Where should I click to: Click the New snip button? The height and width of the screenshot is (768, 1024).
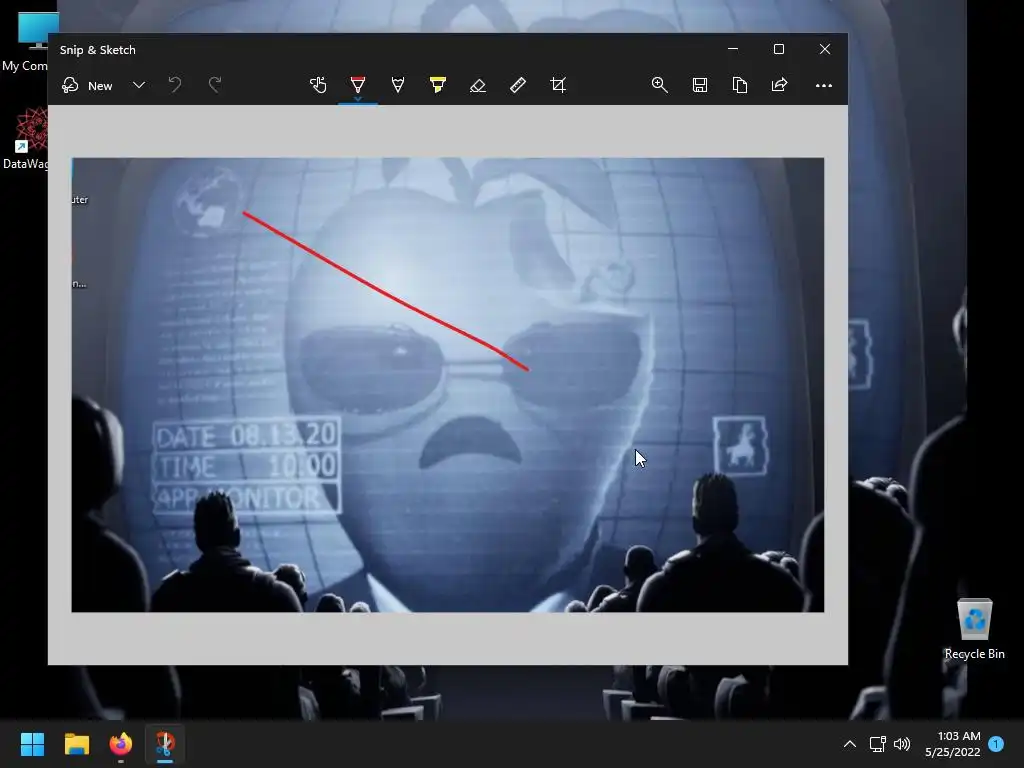87,86
